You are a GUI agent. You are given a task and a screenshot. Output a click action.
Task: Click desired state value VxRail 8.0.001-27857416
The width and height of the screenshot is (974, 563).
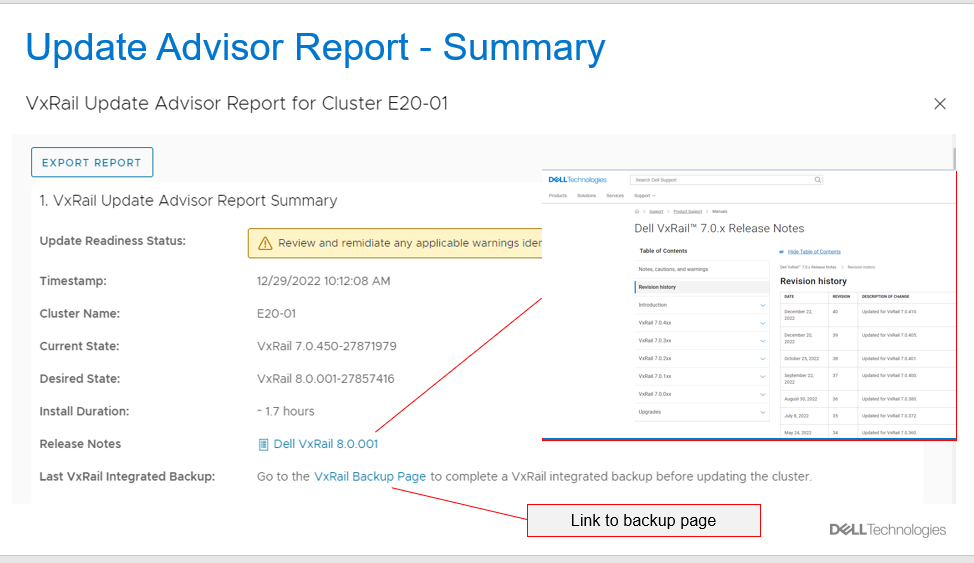(325, 378)
